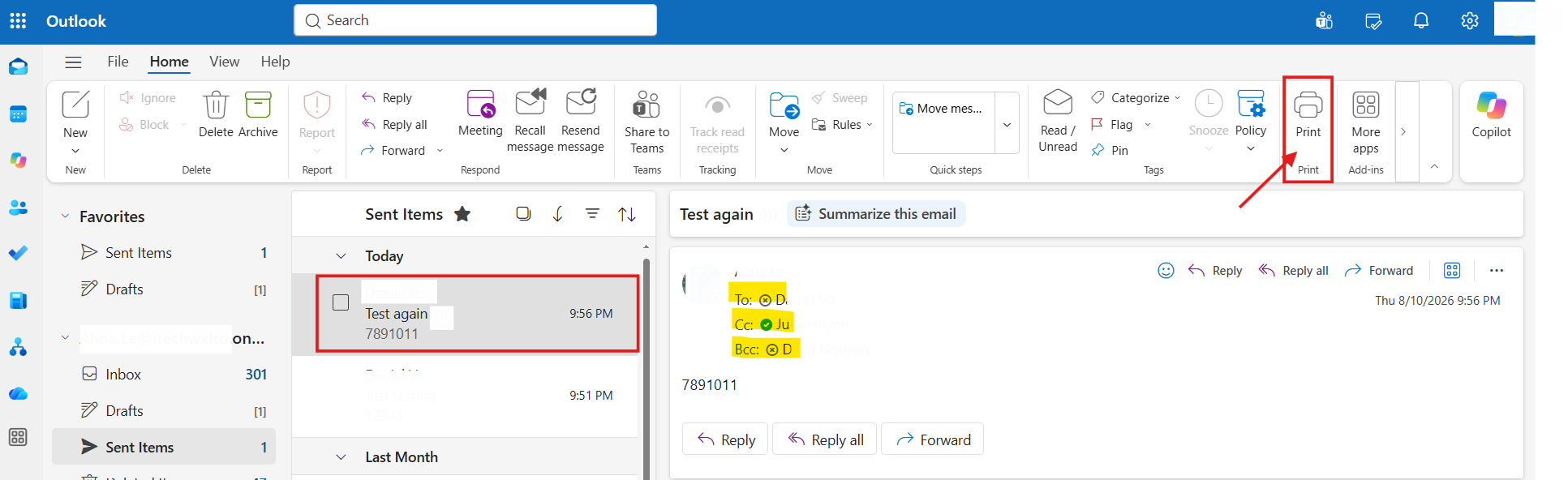Image resolution: width=1568 pixels, height=480 pixels.
Task: Toggle Read / Unread status
Action: coord(1058,121)
